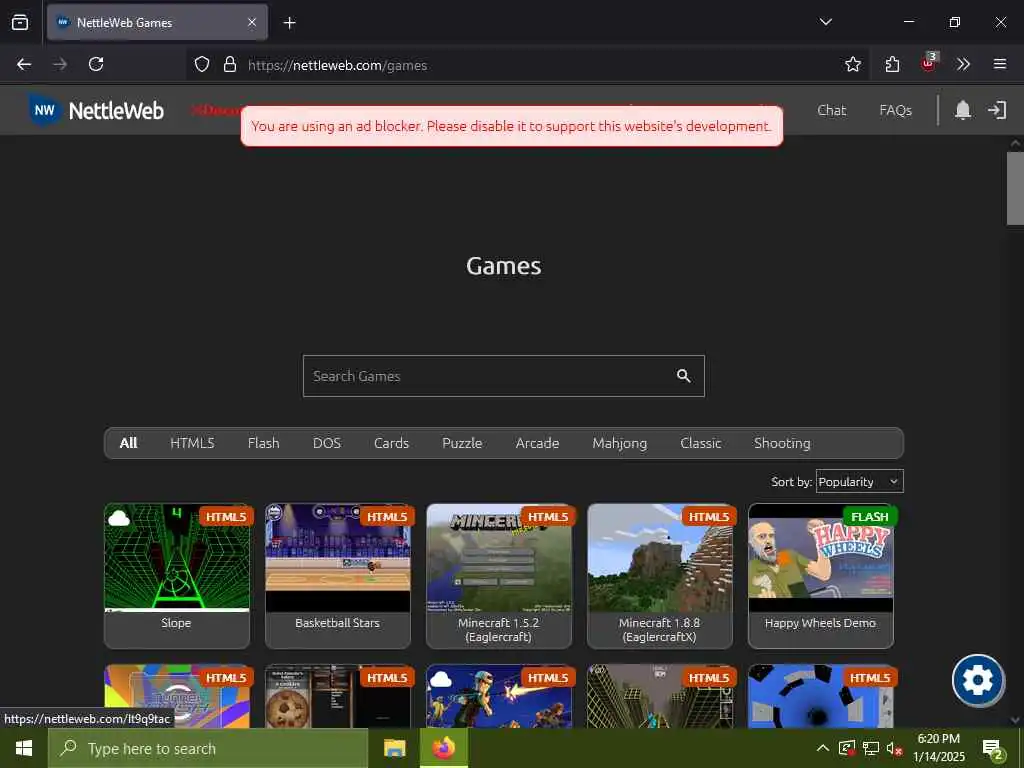The width and height of the screenshot is (1024, 768).
Task: Click the uBlock Origin extension icon
Action: point(929,63)
